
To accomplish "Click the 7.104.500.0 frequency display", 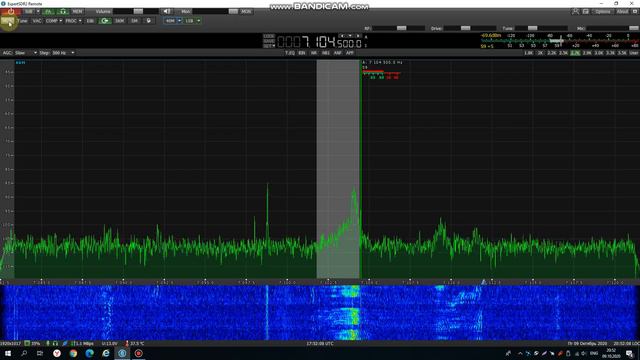I will tap(320, 42).
